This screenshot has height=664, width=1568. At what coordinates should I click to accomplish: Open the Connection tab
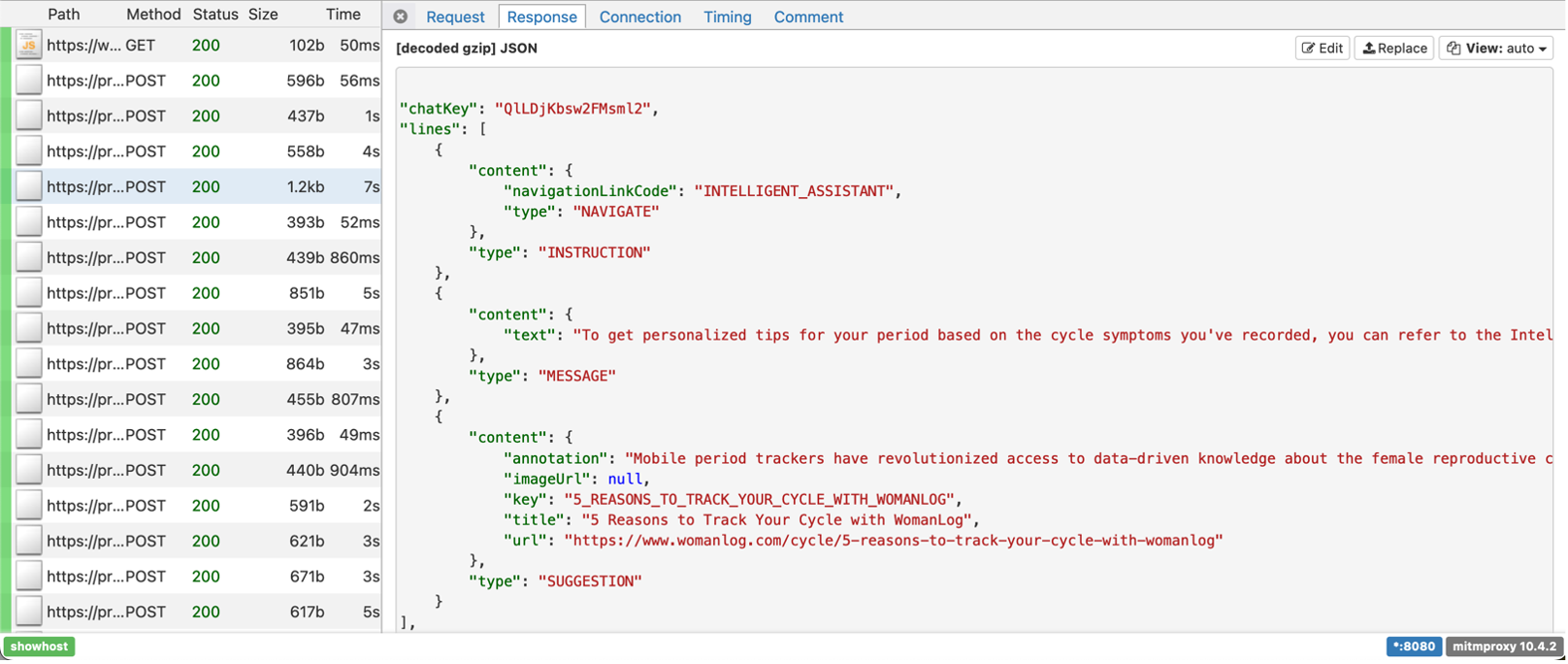coord(639,17)
